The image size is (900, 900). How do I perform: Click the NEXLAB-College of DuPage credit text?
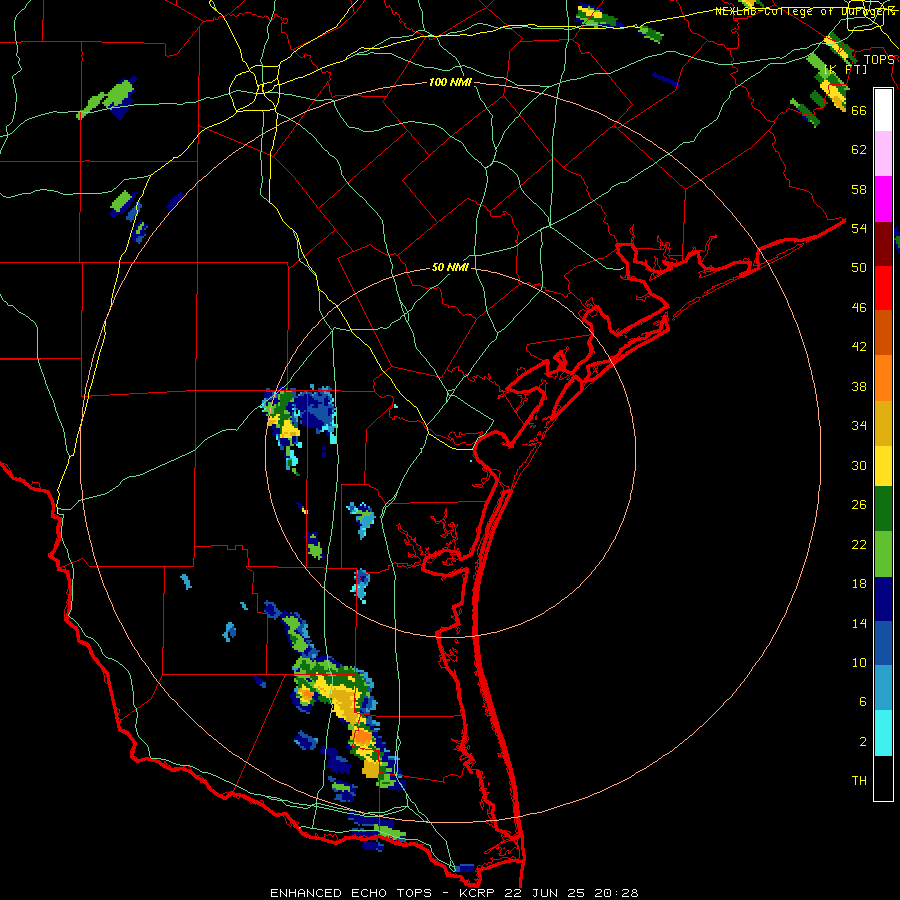tap(805, 11)
